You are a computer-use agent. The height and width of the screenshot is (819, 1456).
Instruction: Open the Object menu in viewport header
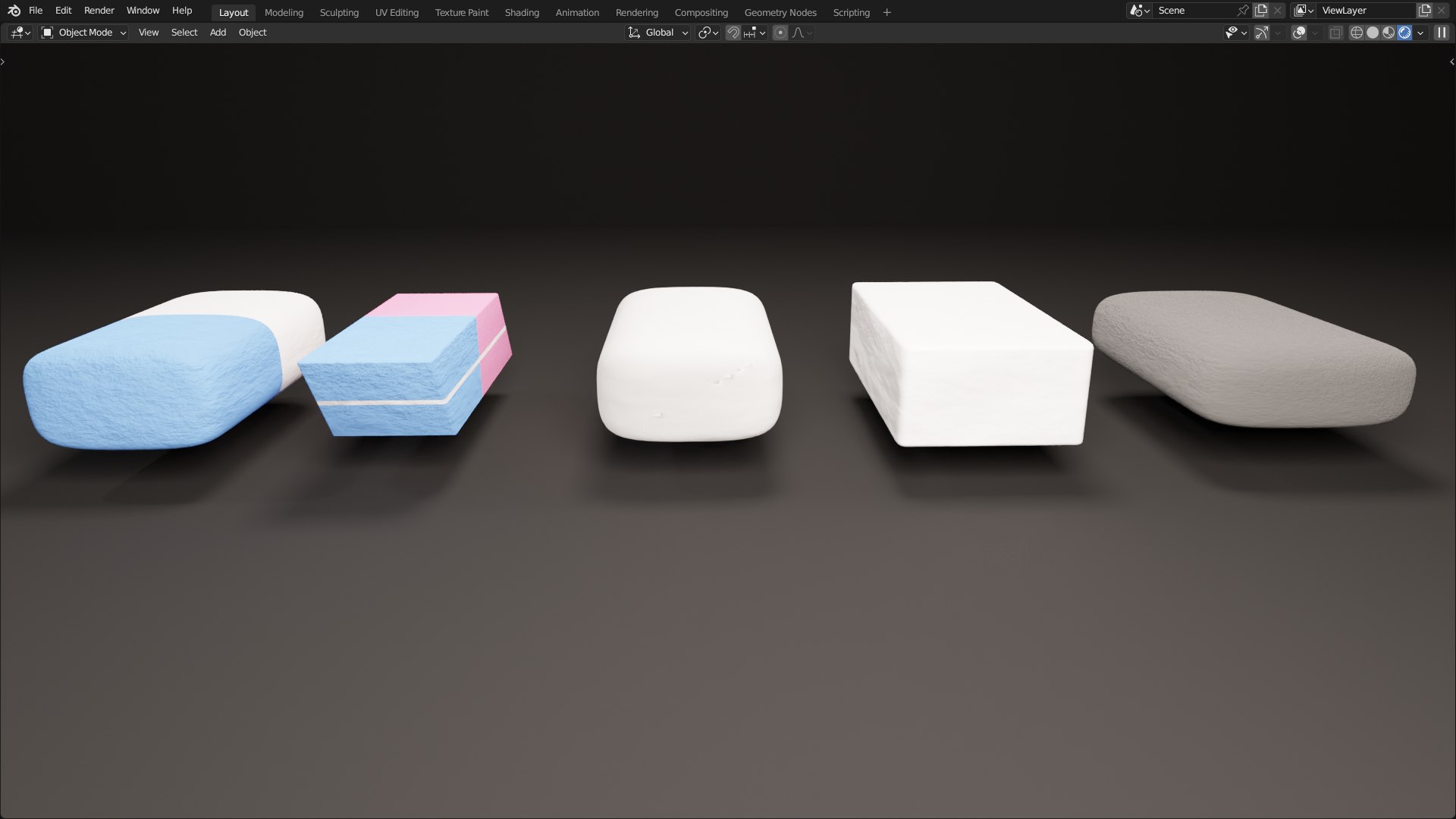tap(253, 33)
